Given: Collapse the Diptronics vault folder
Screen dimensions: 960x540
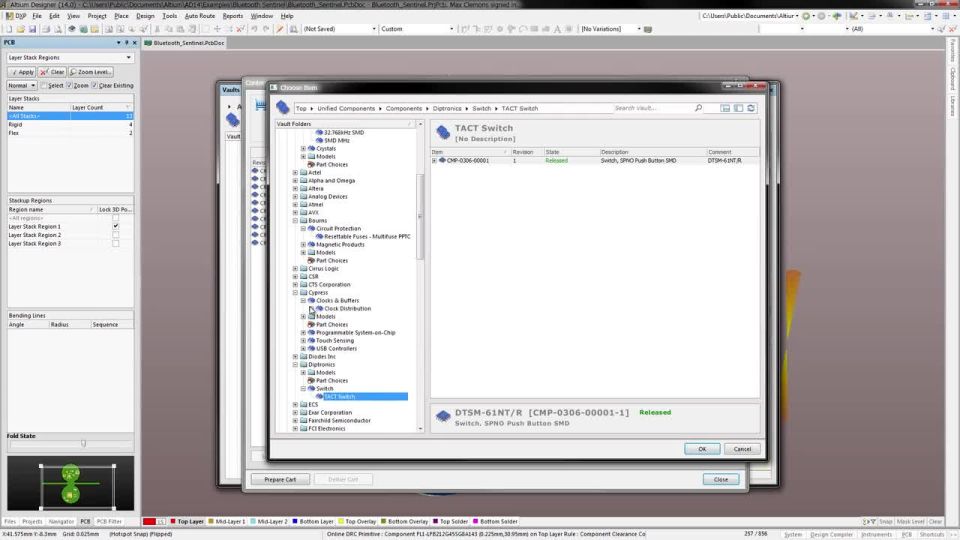Looking at the screenshot, I should point(295,364).
